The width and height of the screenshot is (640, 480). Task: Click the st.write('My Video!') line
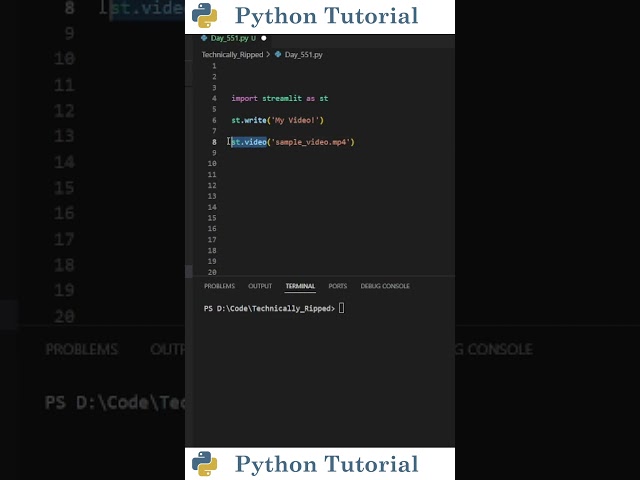278,120
